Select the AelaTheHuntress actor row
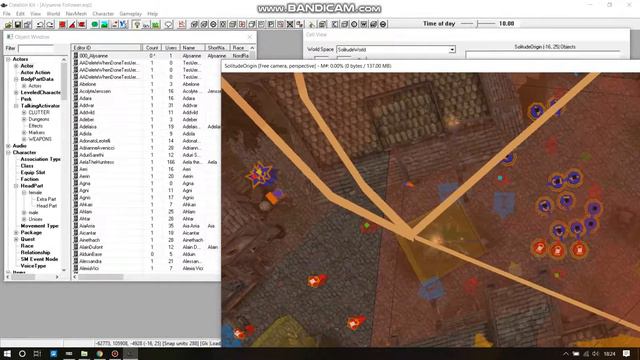 click(147, 162)
